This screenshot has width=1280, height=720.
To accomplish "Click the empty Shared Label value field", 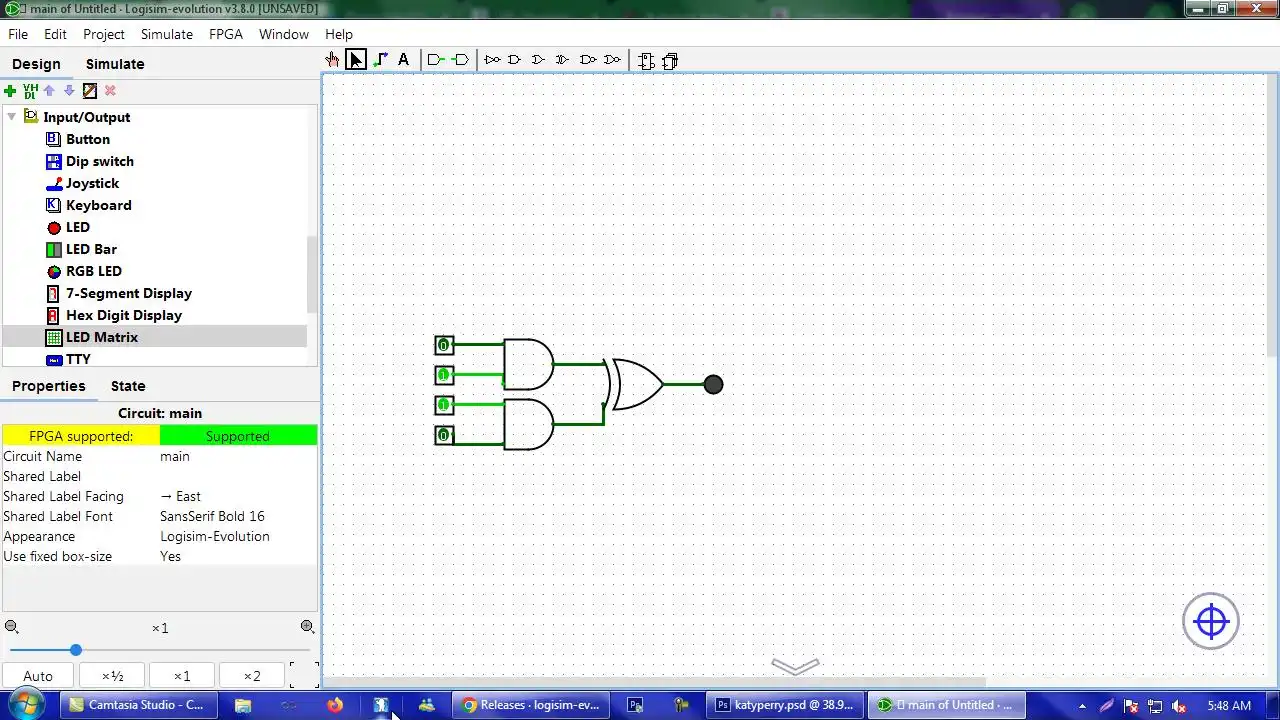I will (x=238, y=476).
